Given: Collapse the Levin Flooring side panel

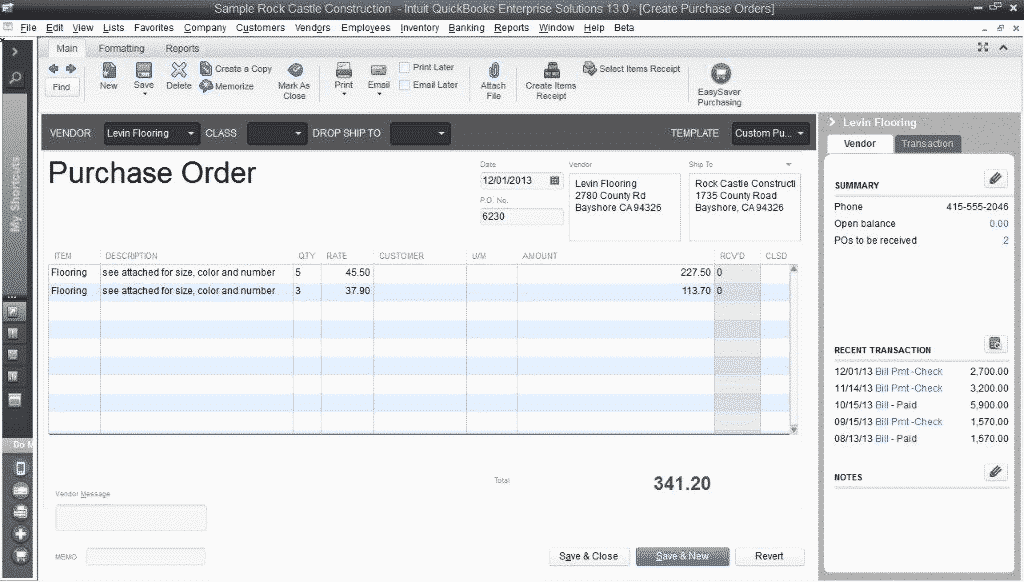Looking at the screenshot, I should pos(832,122).
